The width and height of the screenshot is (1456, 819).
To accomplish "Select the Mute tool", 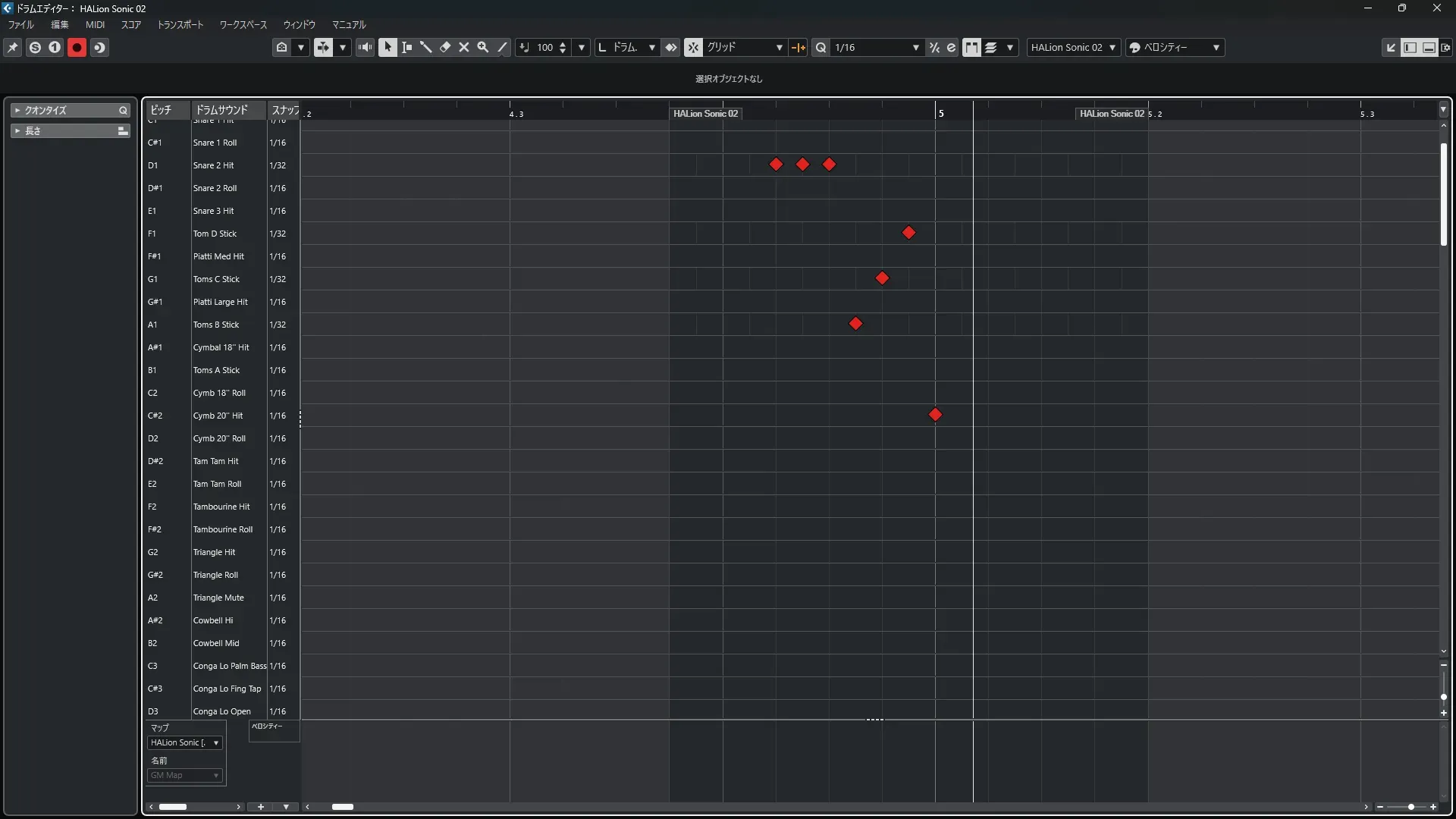I will [x=464, y=48].
